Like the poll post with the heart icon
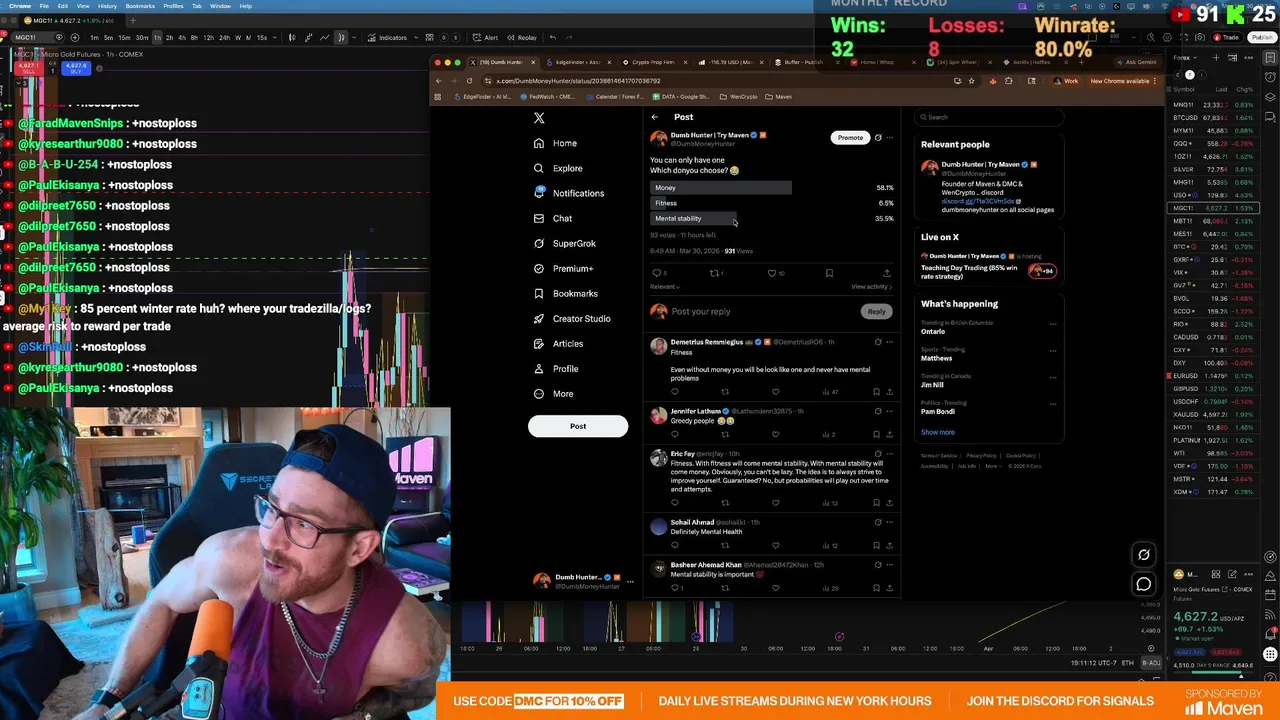Image resolution: width=1280 pixels, height=720 pixels. pos(772,273)
